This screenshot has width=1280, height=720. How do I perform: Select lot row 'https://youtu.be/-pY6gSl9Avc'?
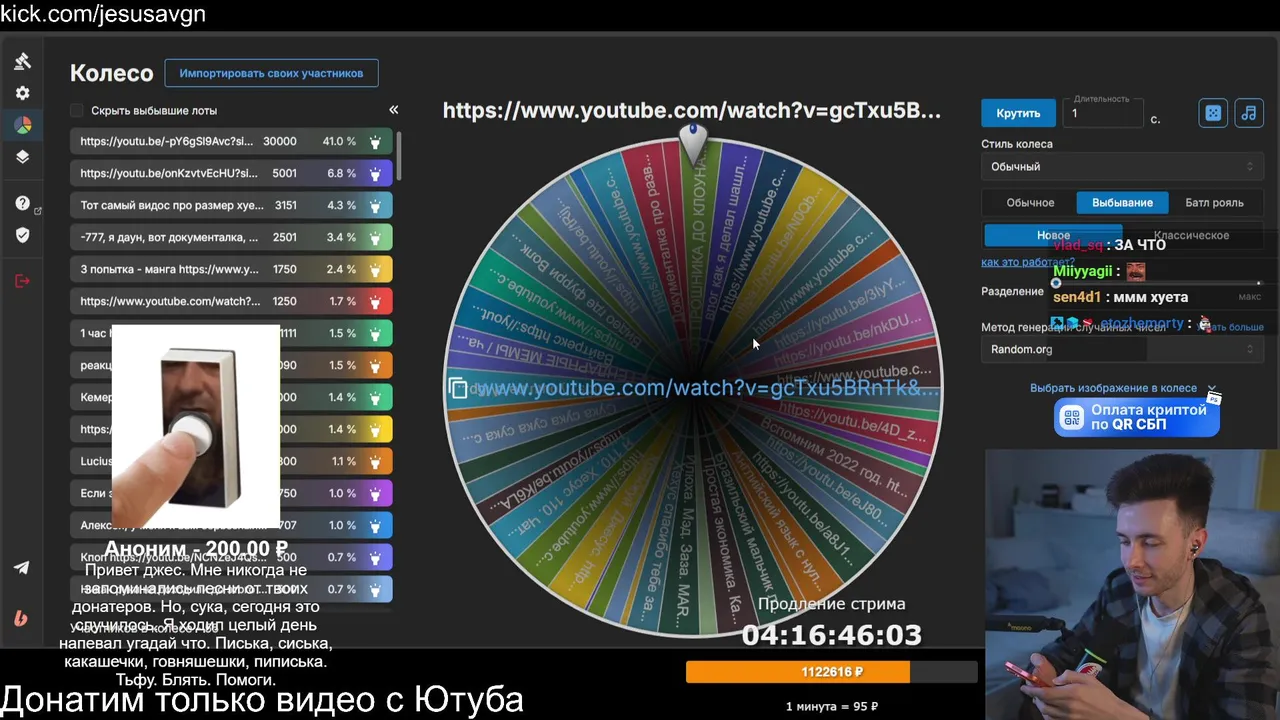(x=231, y=142)
